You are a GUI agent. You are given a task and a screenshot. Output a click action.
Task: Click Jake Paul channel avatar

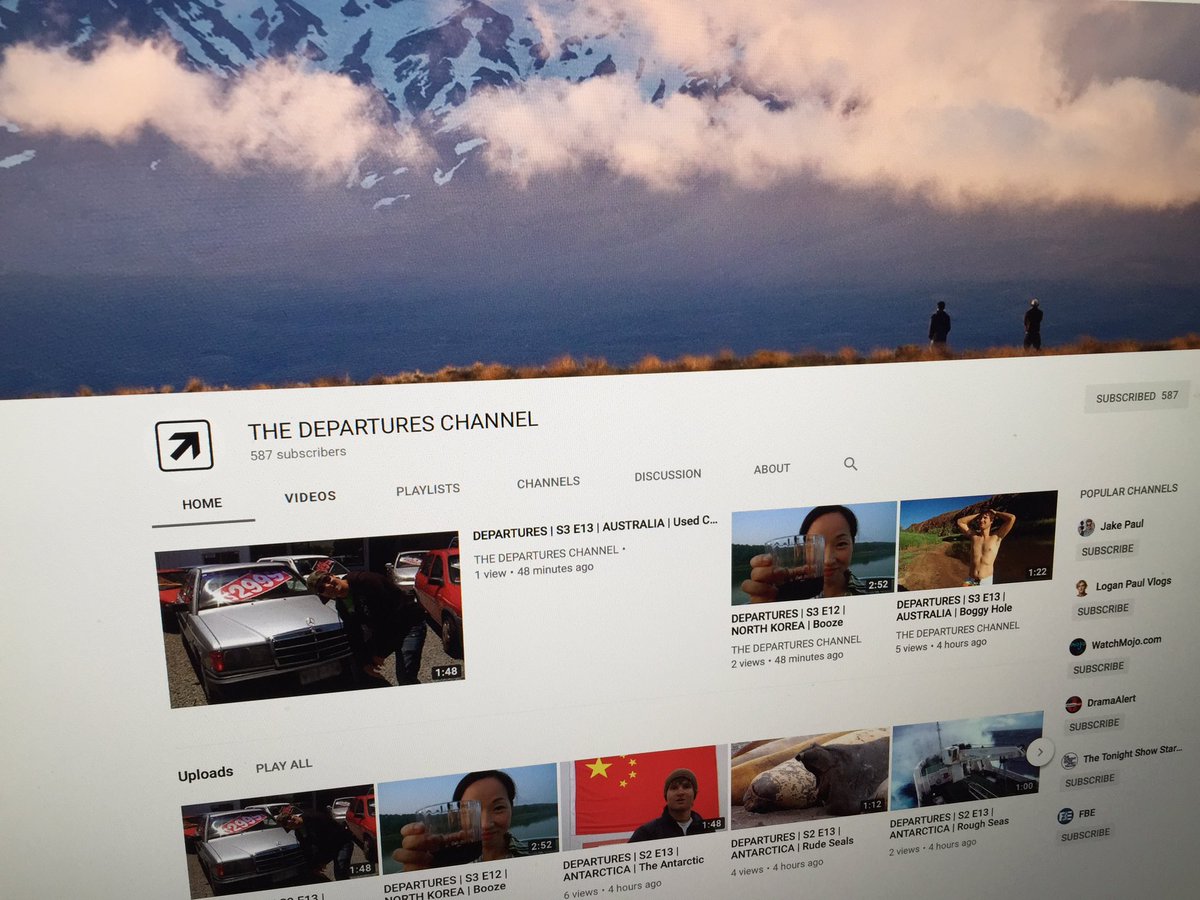(1086, 527)
